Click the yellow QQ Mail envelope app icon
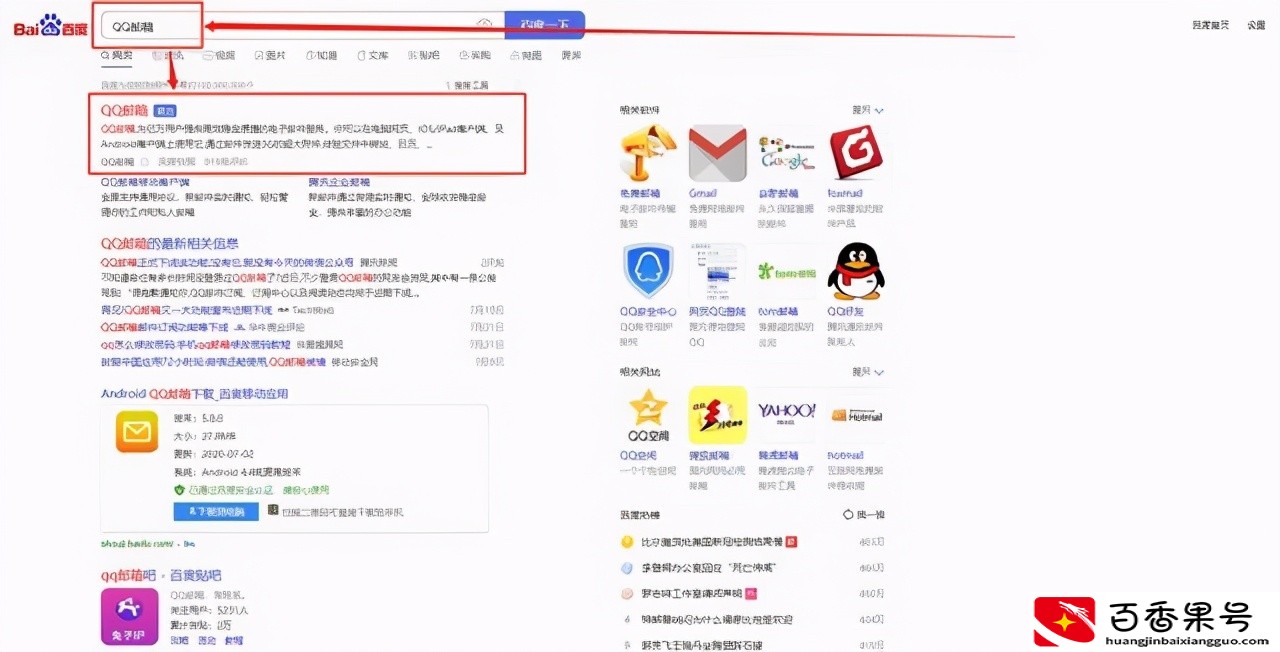Image resolution: width=1280 pixels, height=652 pixels. [x=137, y=431]
